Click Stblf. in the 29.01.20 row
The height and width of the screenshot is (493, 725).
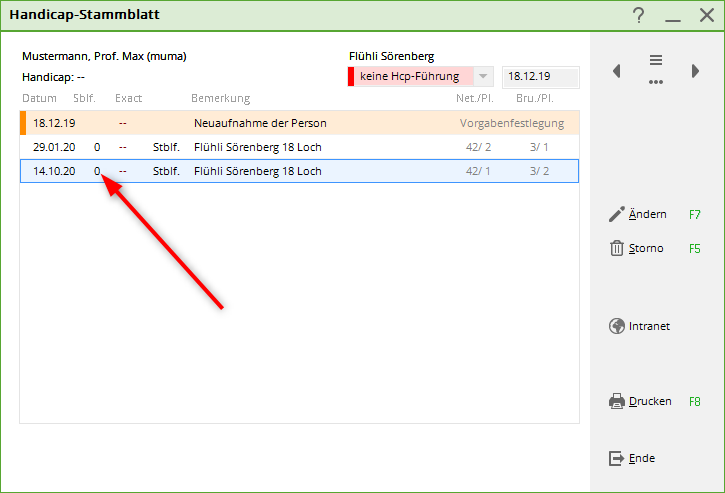[166, 147]
